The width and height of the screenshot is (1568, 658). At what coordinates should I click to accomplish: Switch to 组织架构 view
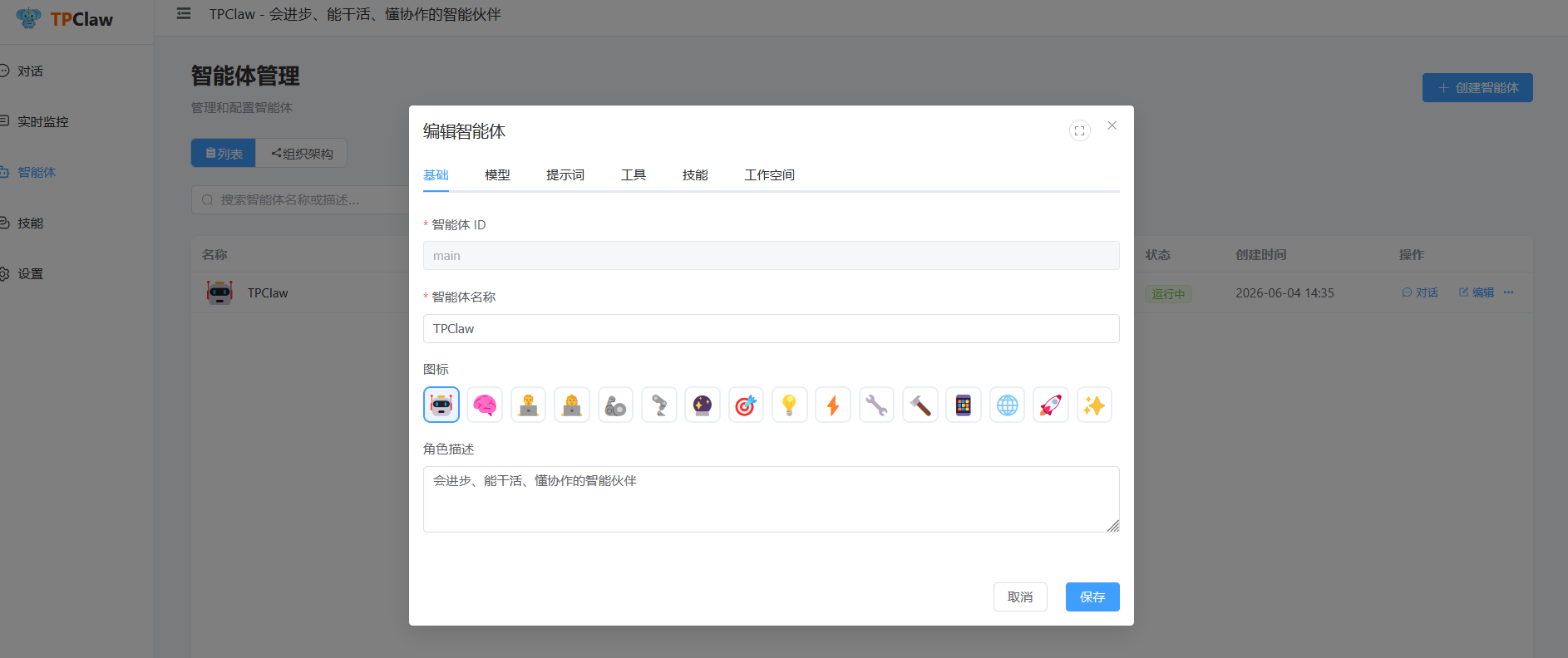pyautogui.click(x=302, y=154)
